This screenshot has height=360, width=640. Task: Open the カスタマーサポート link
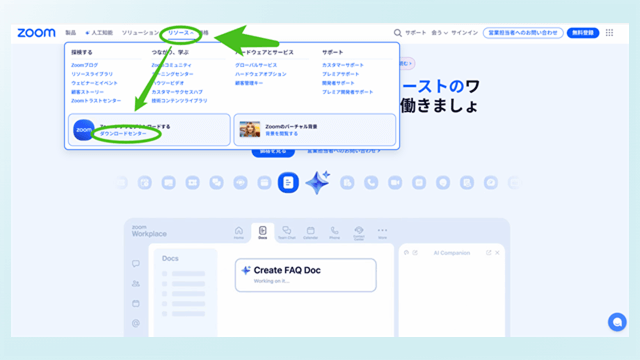click(x=343, y=65)
